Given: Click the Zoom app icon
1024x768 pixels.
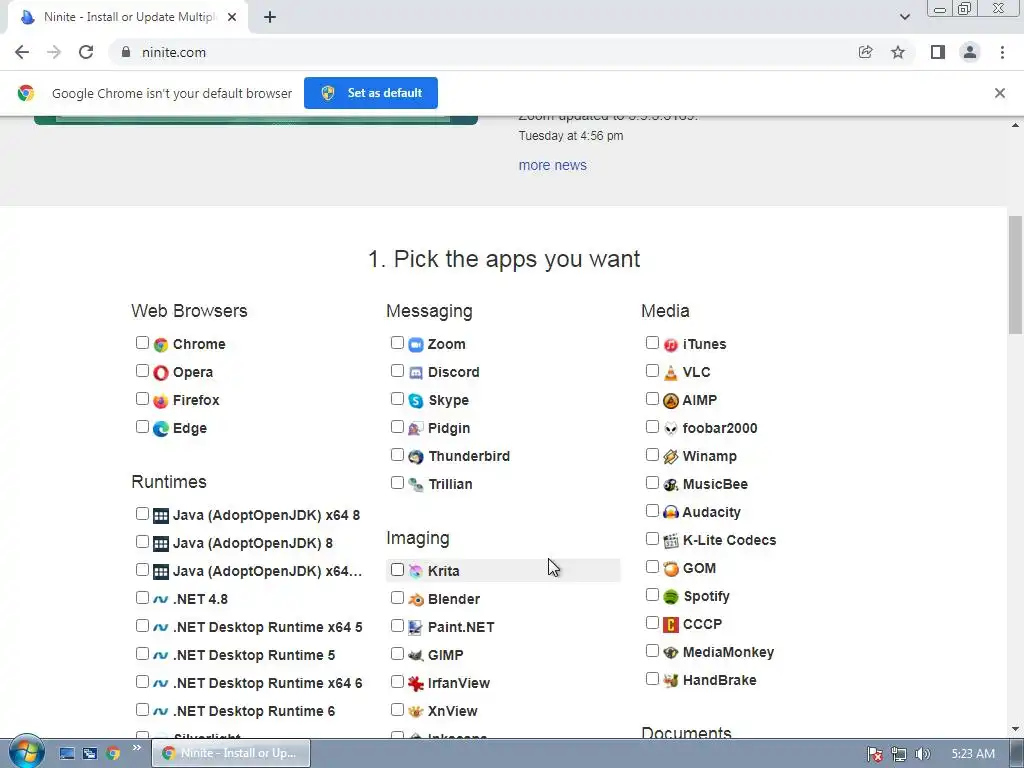Looking at the screenshot, I should [415, 344].
